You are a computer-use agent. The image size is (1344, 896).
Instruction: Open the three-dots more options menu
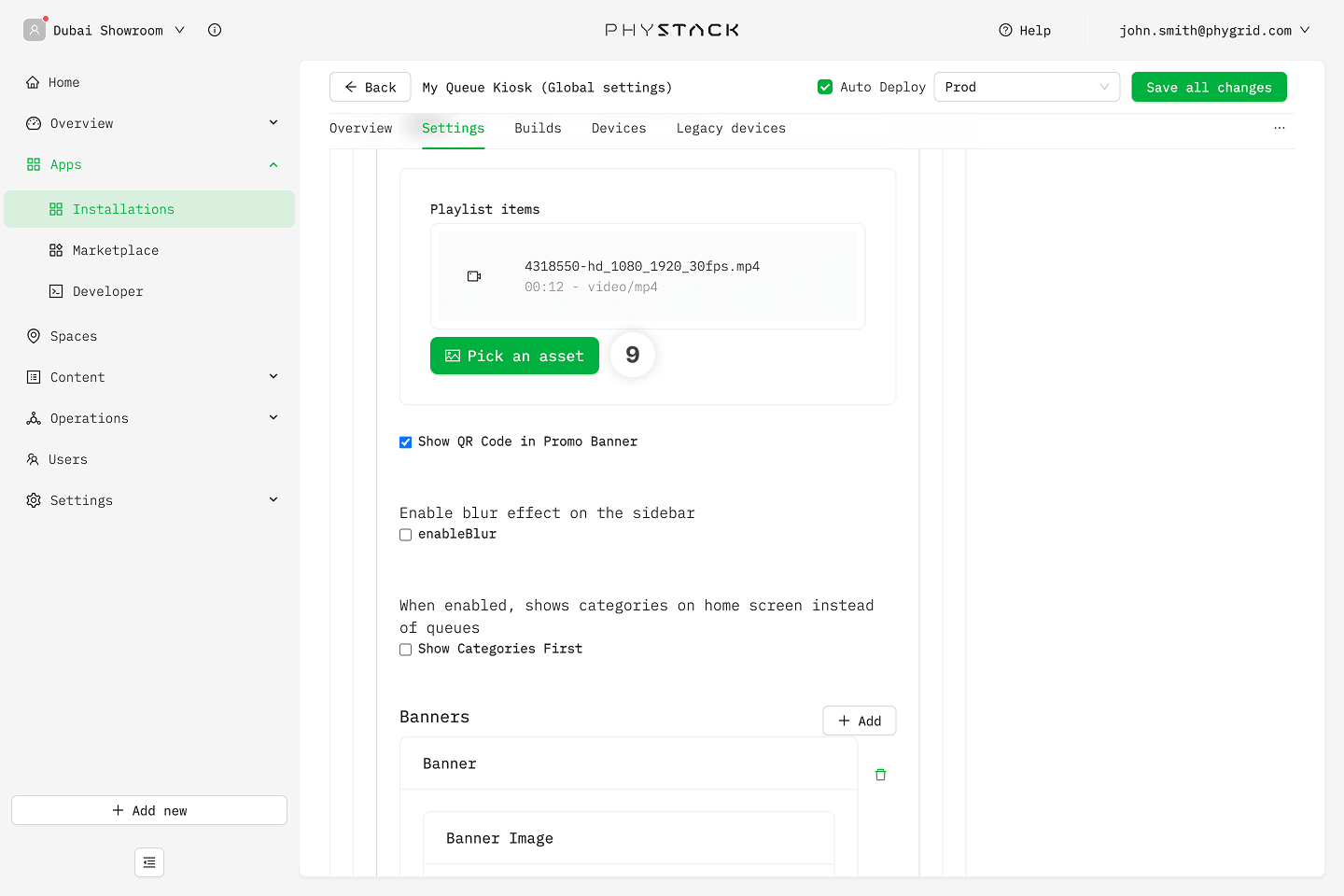pos(1279,128)
